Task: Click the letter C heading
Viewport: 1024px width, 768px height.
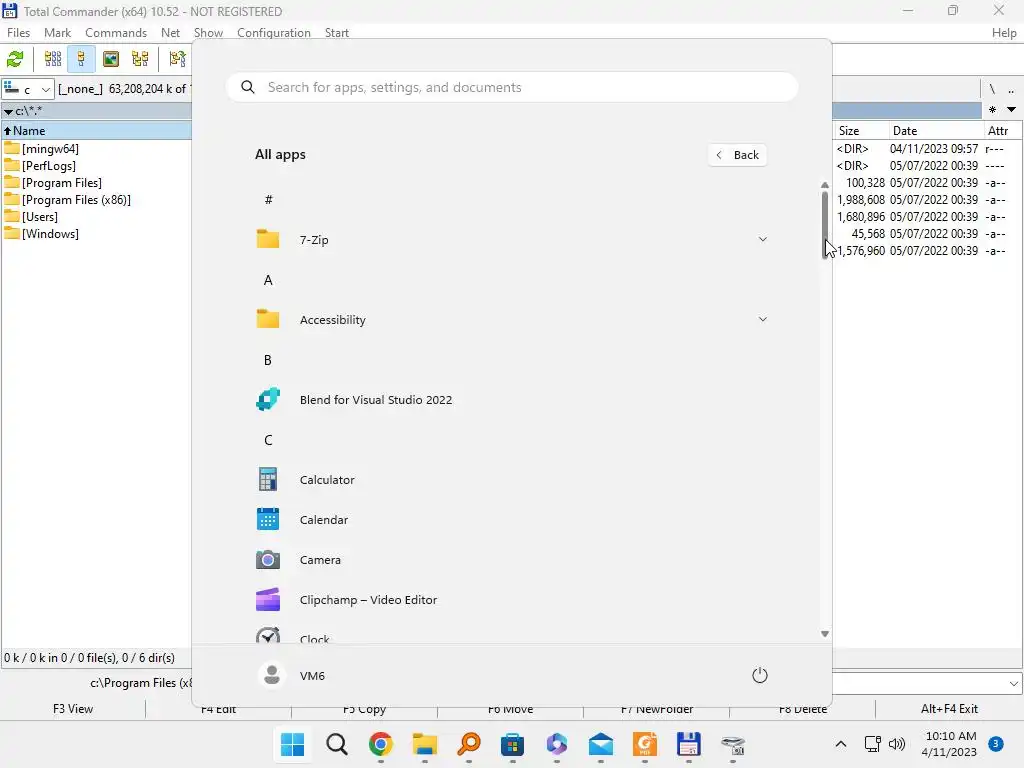Action: click(268, 440)
